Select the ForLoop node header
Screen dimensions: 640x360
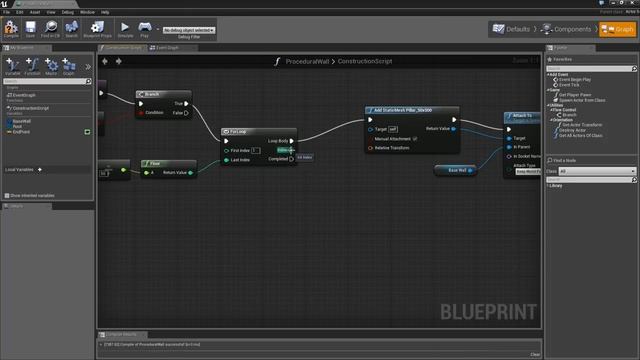tap(259, 131)
